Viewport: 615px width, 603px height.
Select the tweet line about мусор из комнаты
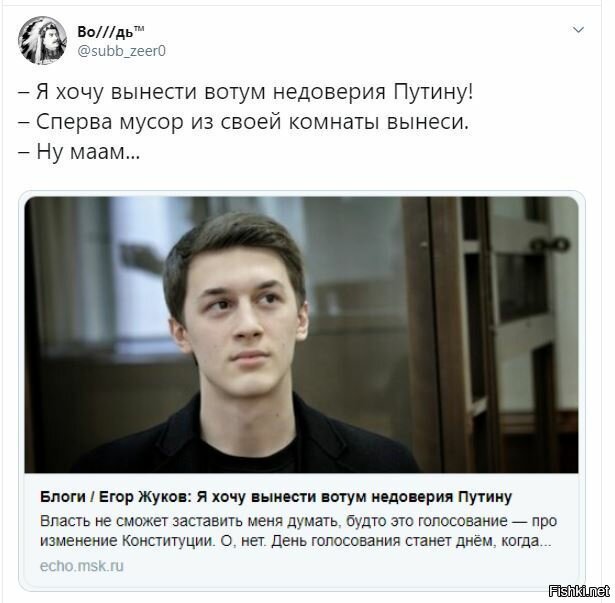click(244, 122)
